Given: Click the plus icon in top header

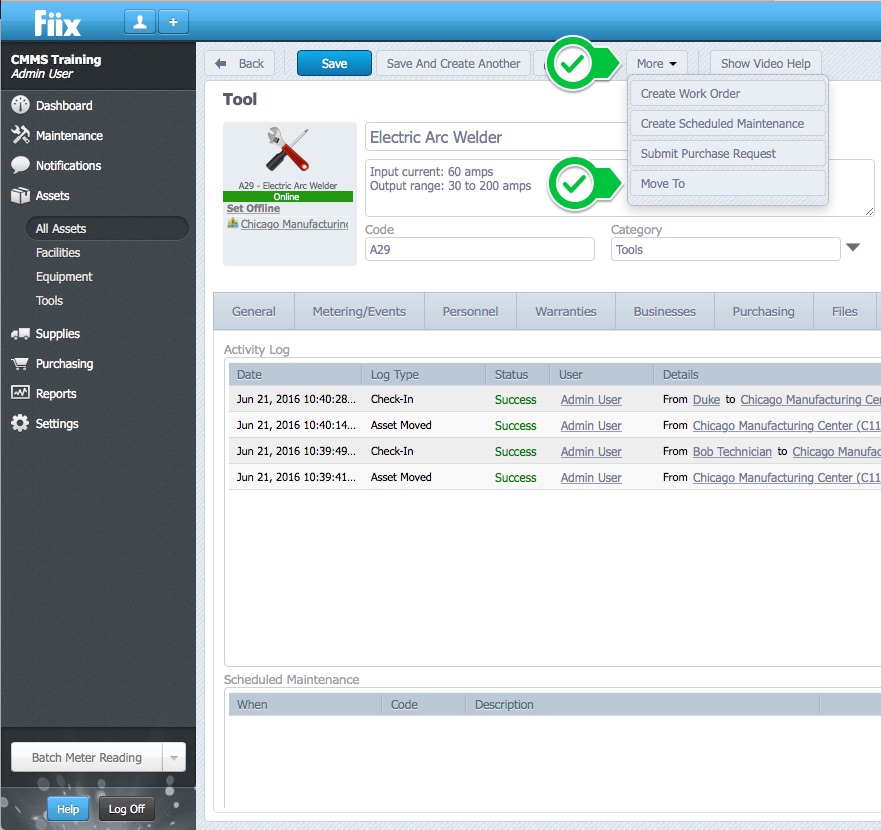Looking at the screenshot, I should click(x=172, y=22).
